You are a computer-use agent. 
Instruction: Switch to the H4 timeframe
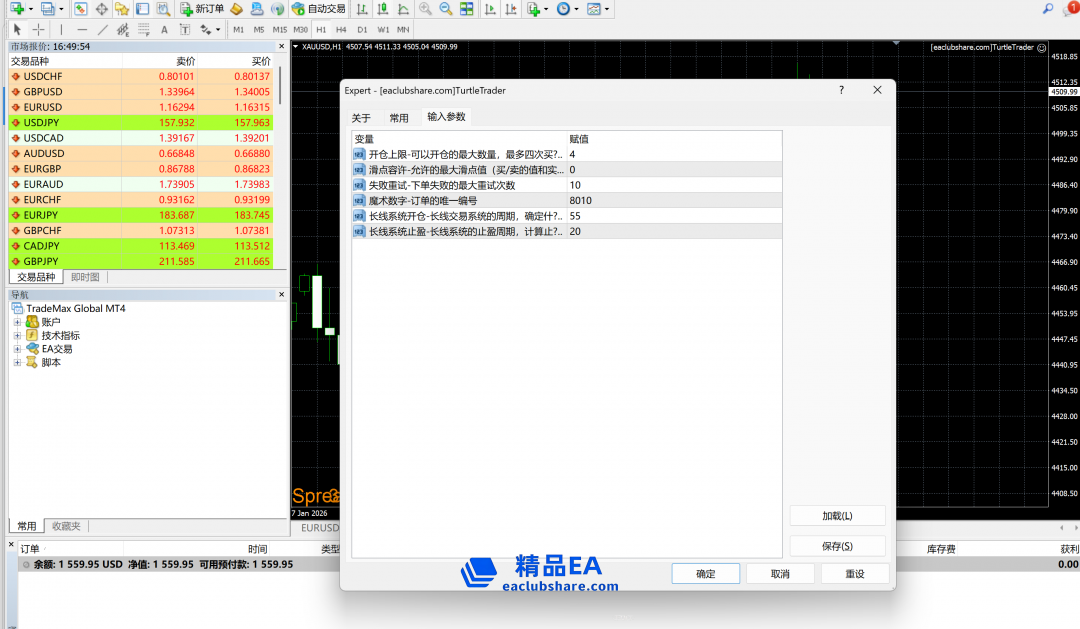point(341,30)
